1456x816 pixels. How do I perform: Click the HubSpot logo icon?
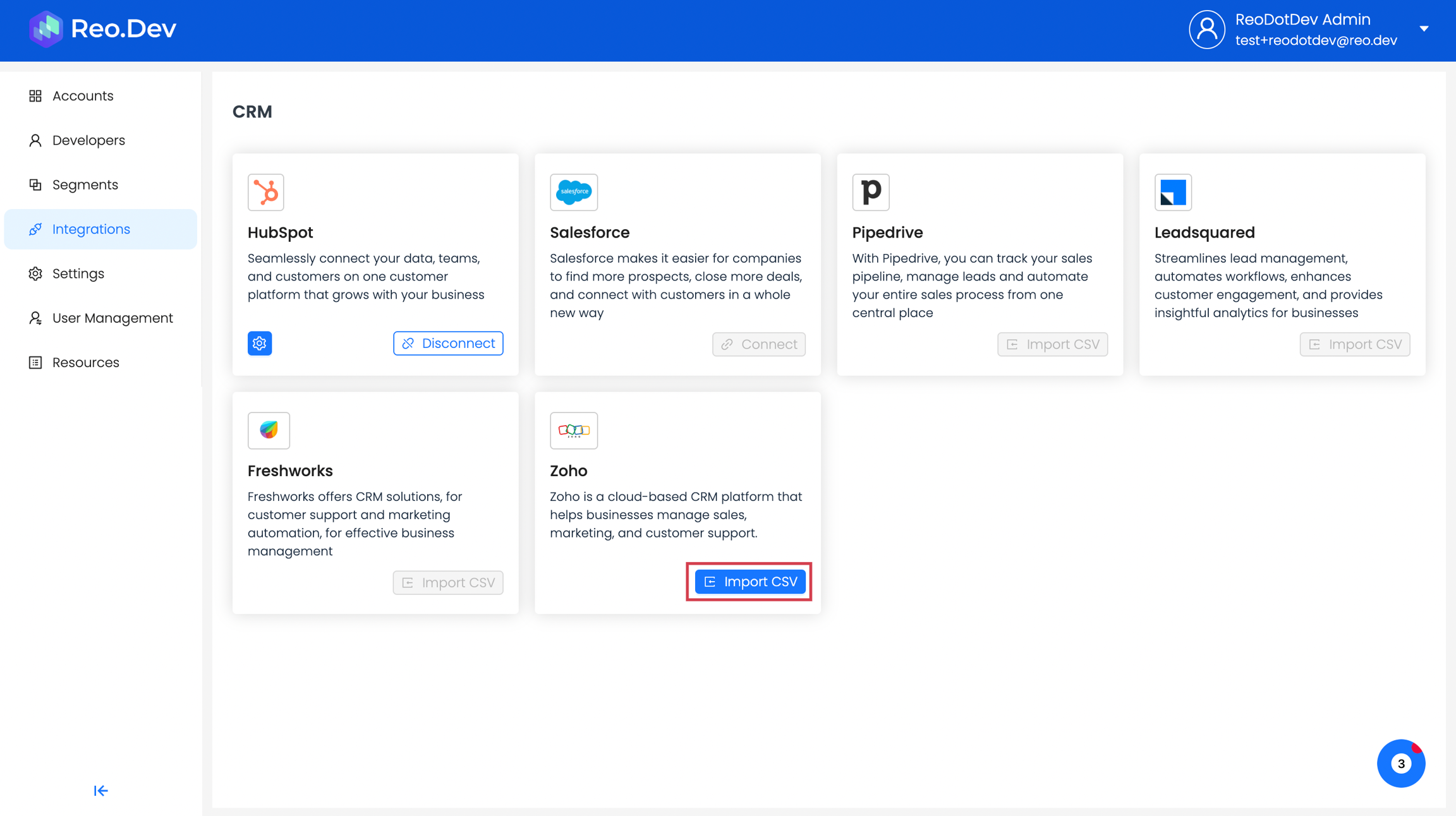click(265, 192)
